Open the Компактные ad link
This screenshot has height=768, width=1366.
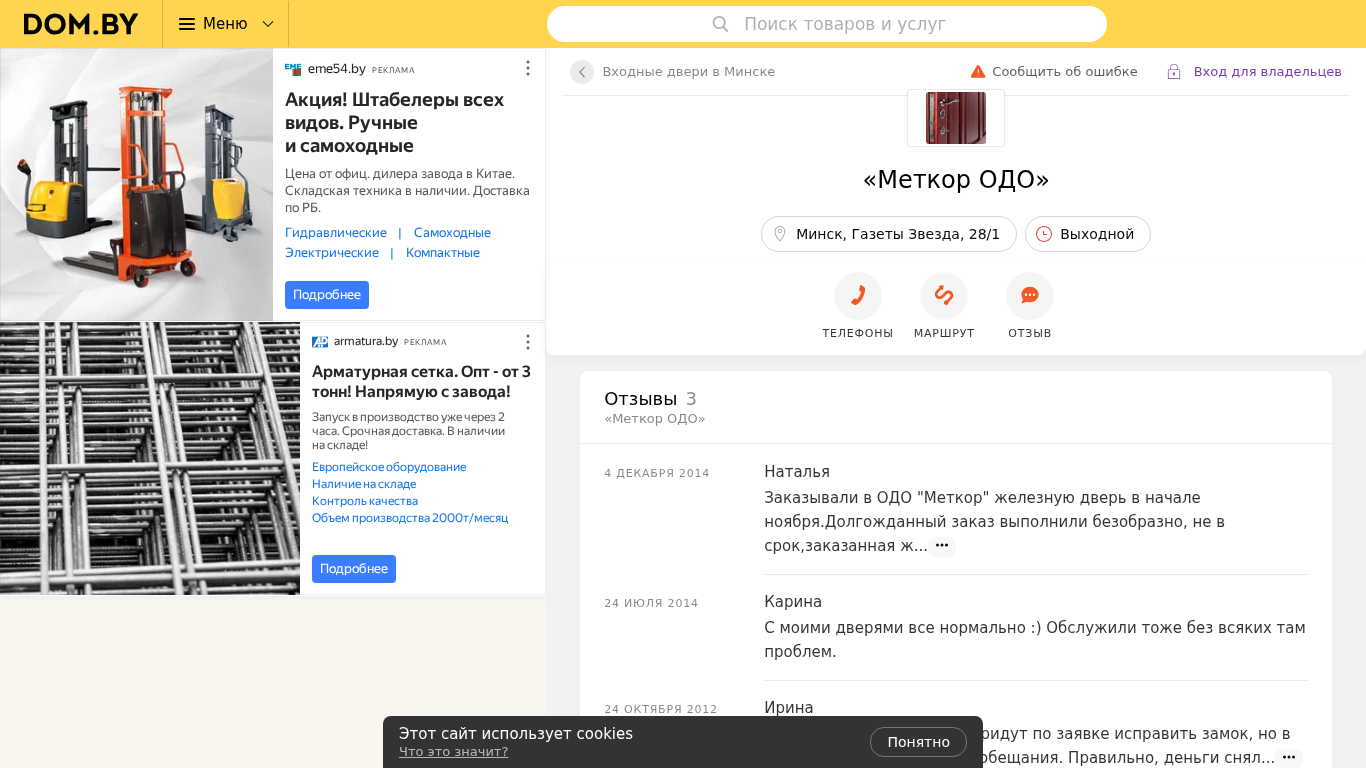coord(443,253)
